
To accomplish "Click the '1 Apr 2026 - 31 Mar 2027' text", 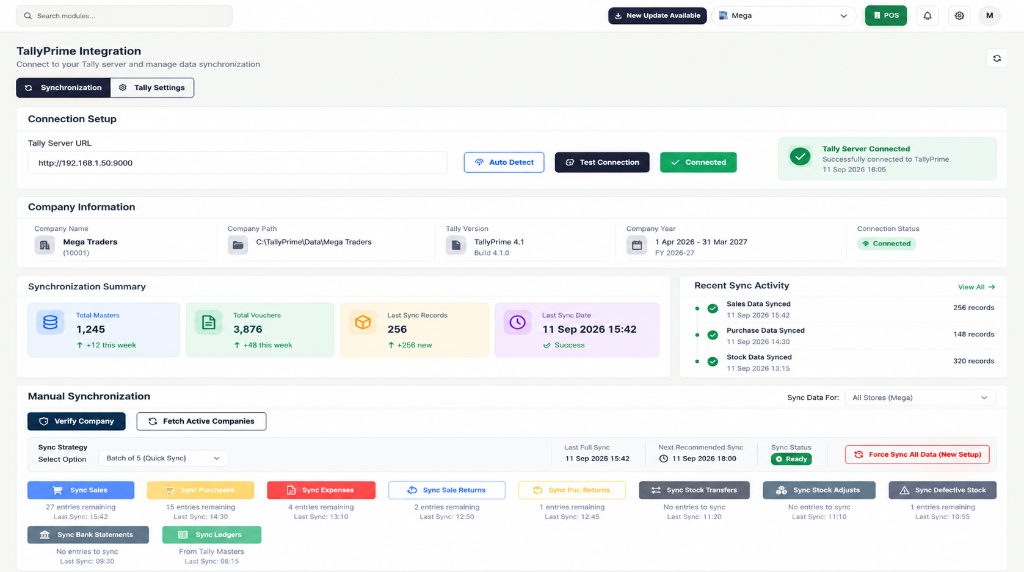I will 701,242.
